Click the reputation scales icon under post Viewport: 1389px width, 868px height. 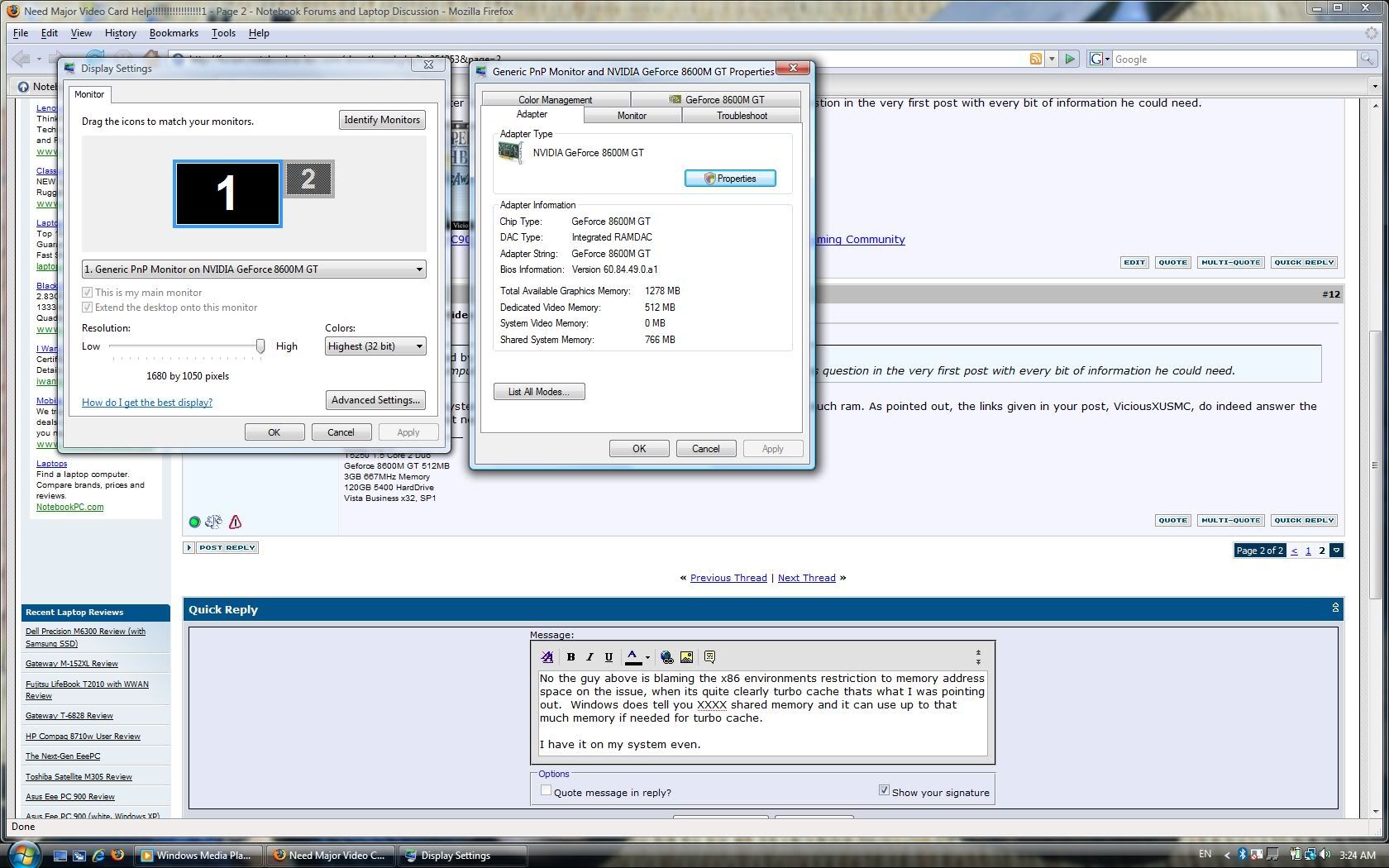[213, 522]
